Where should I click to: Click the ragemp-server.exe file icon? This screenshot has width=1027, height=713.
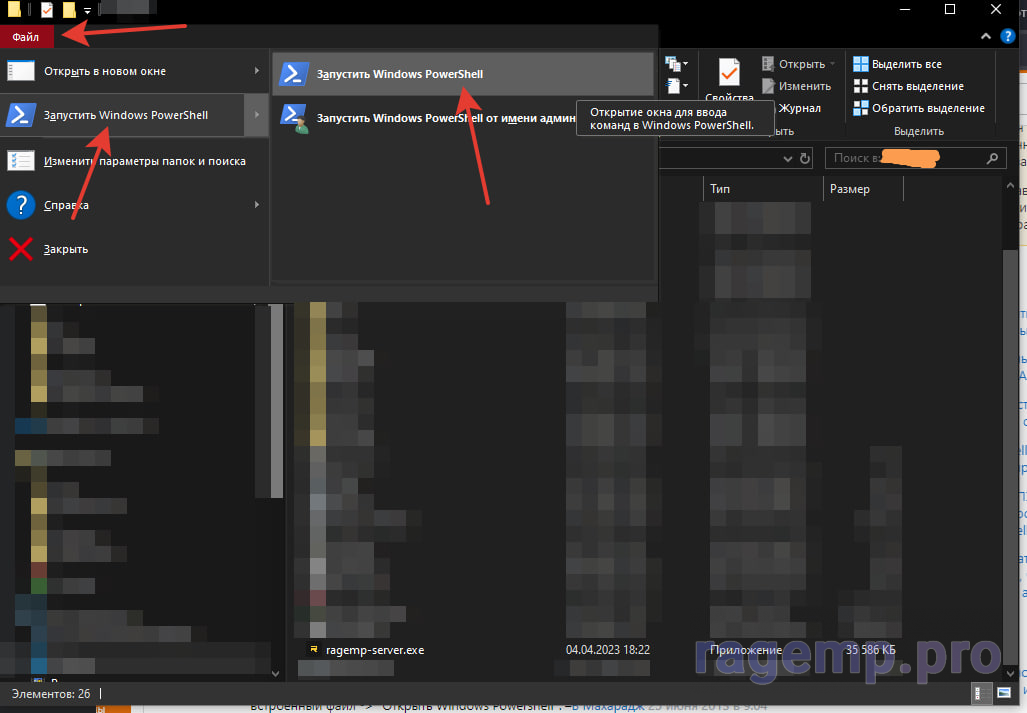tap(314, 649)
